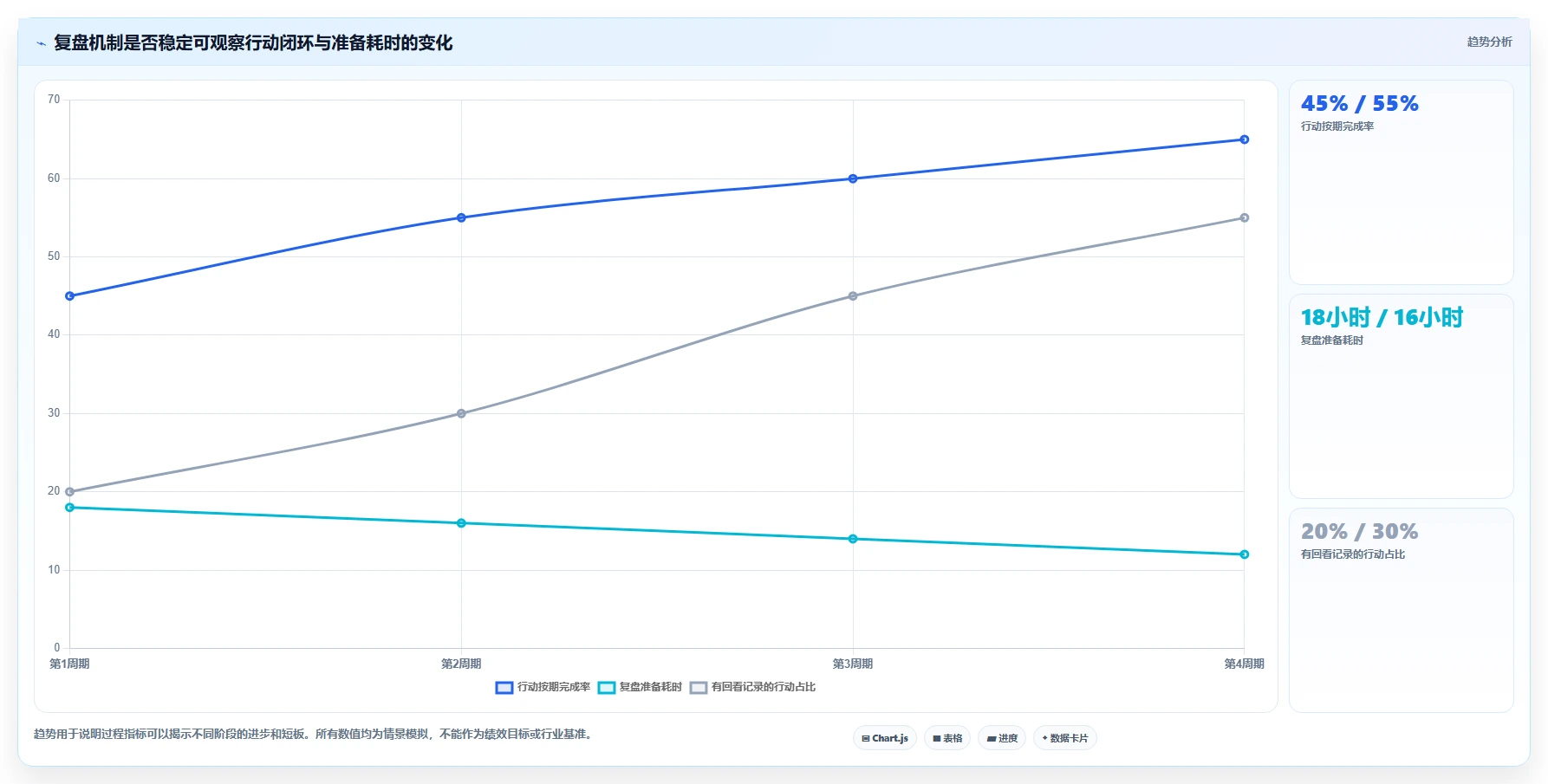Click cyan line point at 第1周期 (18)
Screen dimensions: 1548x784
[x=70, y=508]
